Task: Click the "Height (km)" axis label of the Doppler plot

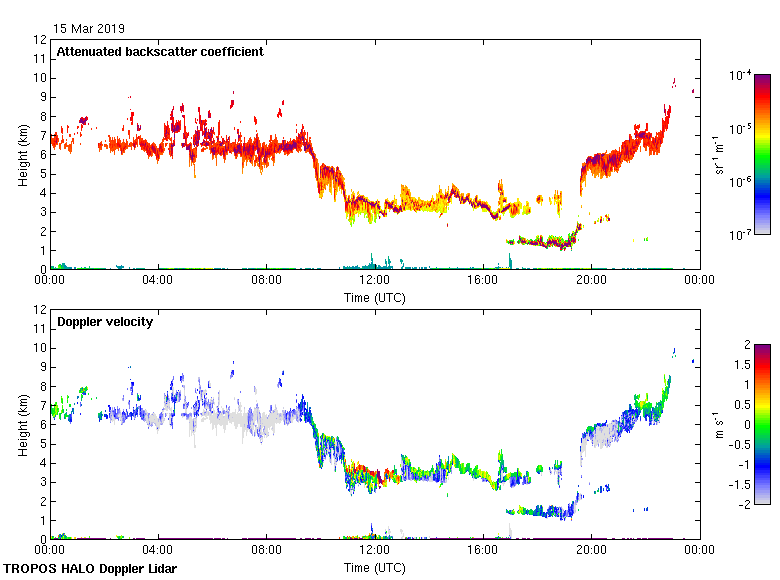Action: [22, 424]
